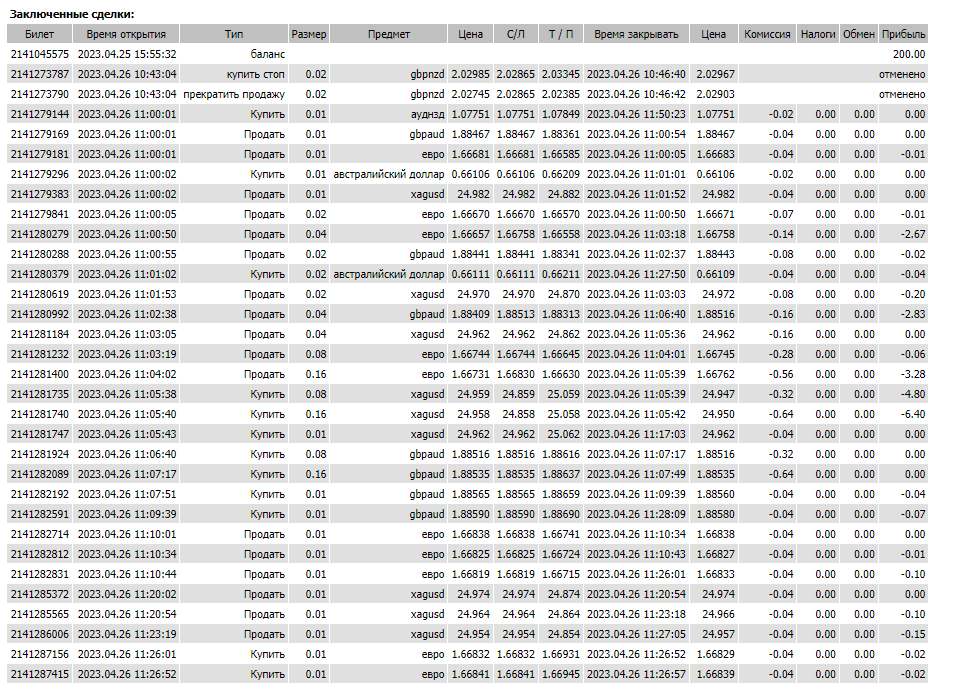This screenshot has height=688, width=959.
Task: Click the Комиссия column header
Action: tap(768, 34)
